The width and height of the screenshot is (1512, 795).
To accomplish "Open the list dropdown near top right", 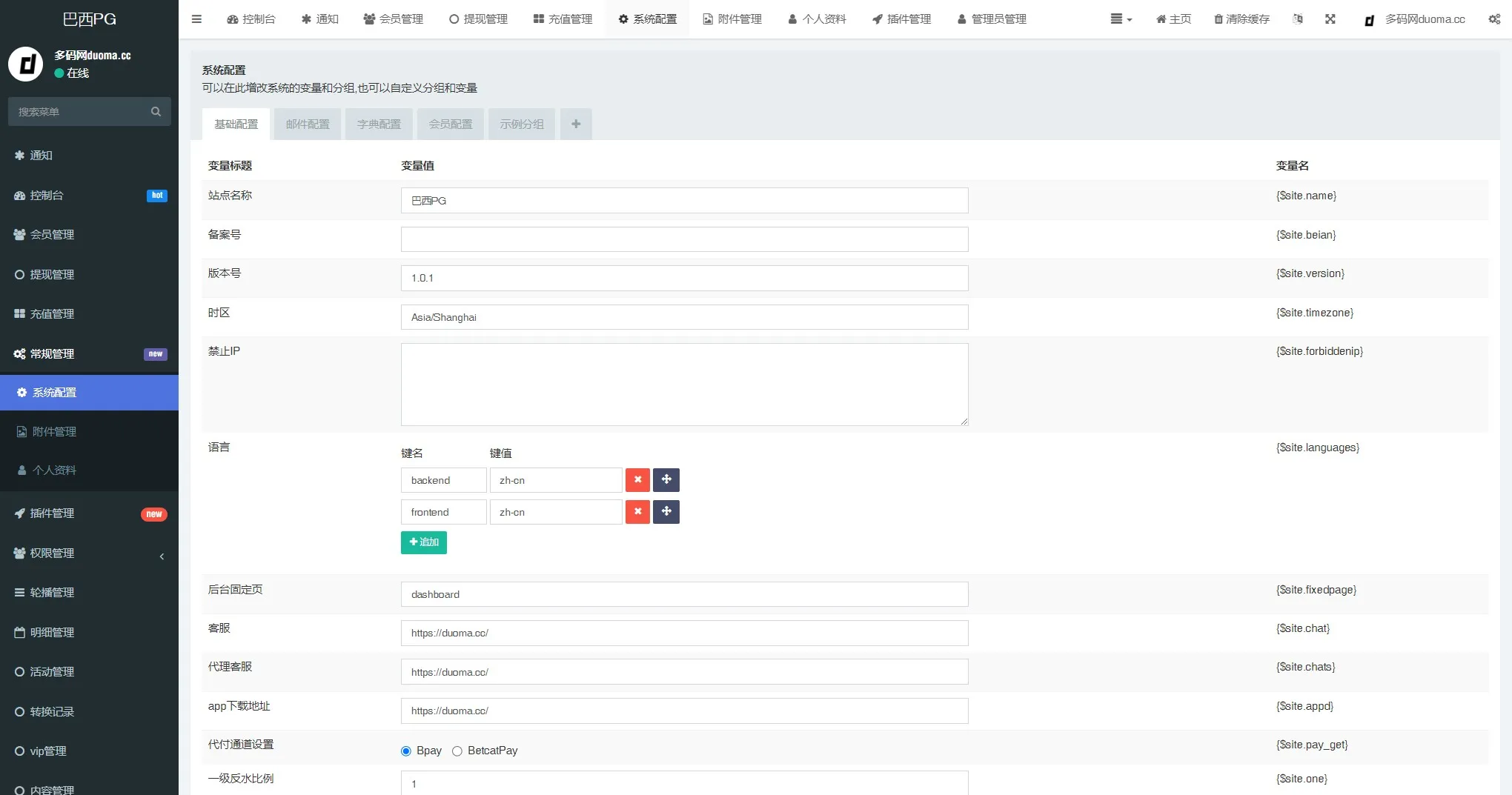I will pos(1120,19).
